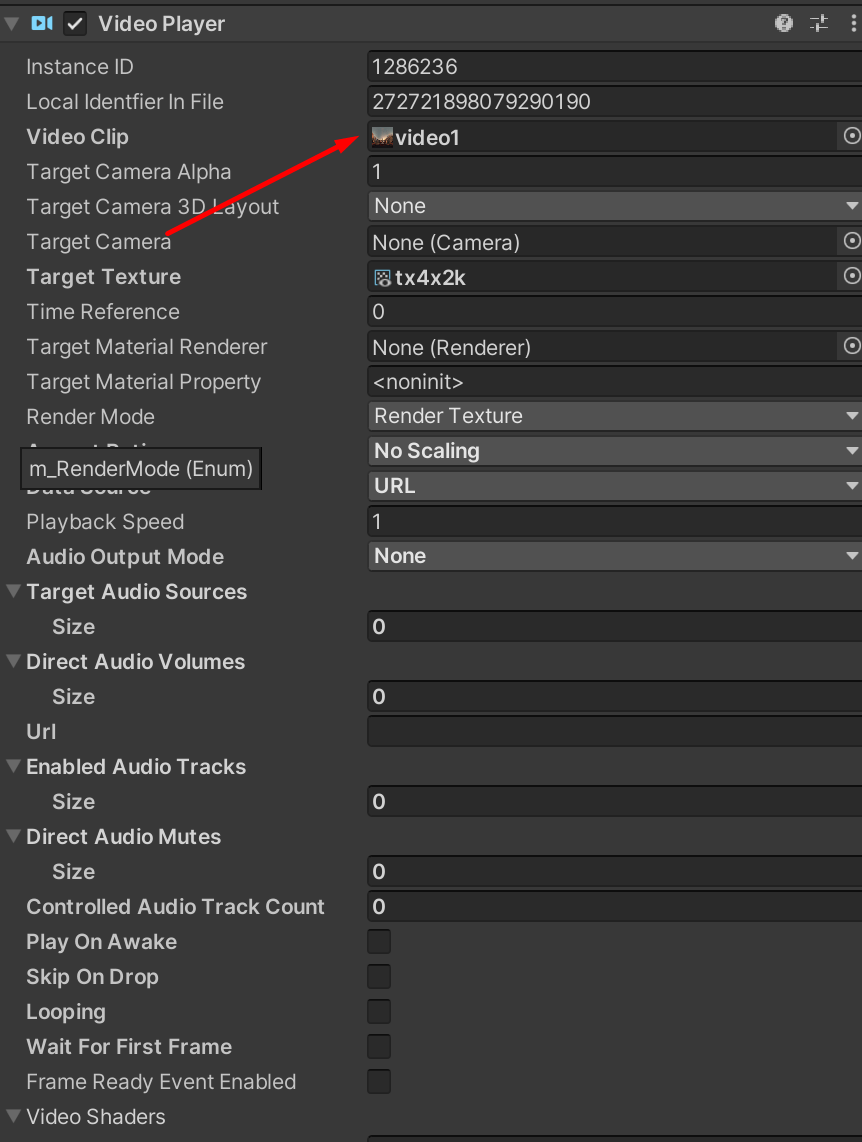This screenshot has width=862, height=1142.
Task: Open the Target Camera 3D Layout dropdown
Action: click(x=614, y=206)
